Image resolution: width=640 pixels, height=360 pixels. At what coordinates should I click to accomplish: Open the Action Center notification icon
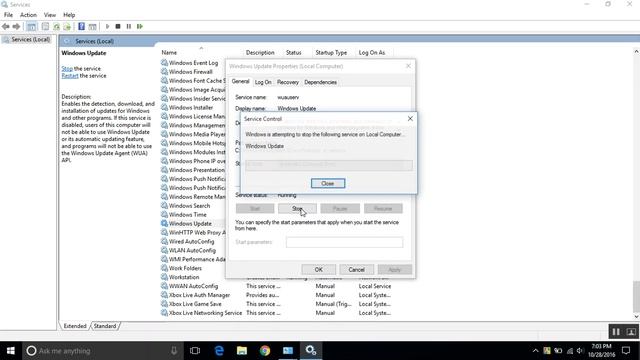click(x=626, y=351)
